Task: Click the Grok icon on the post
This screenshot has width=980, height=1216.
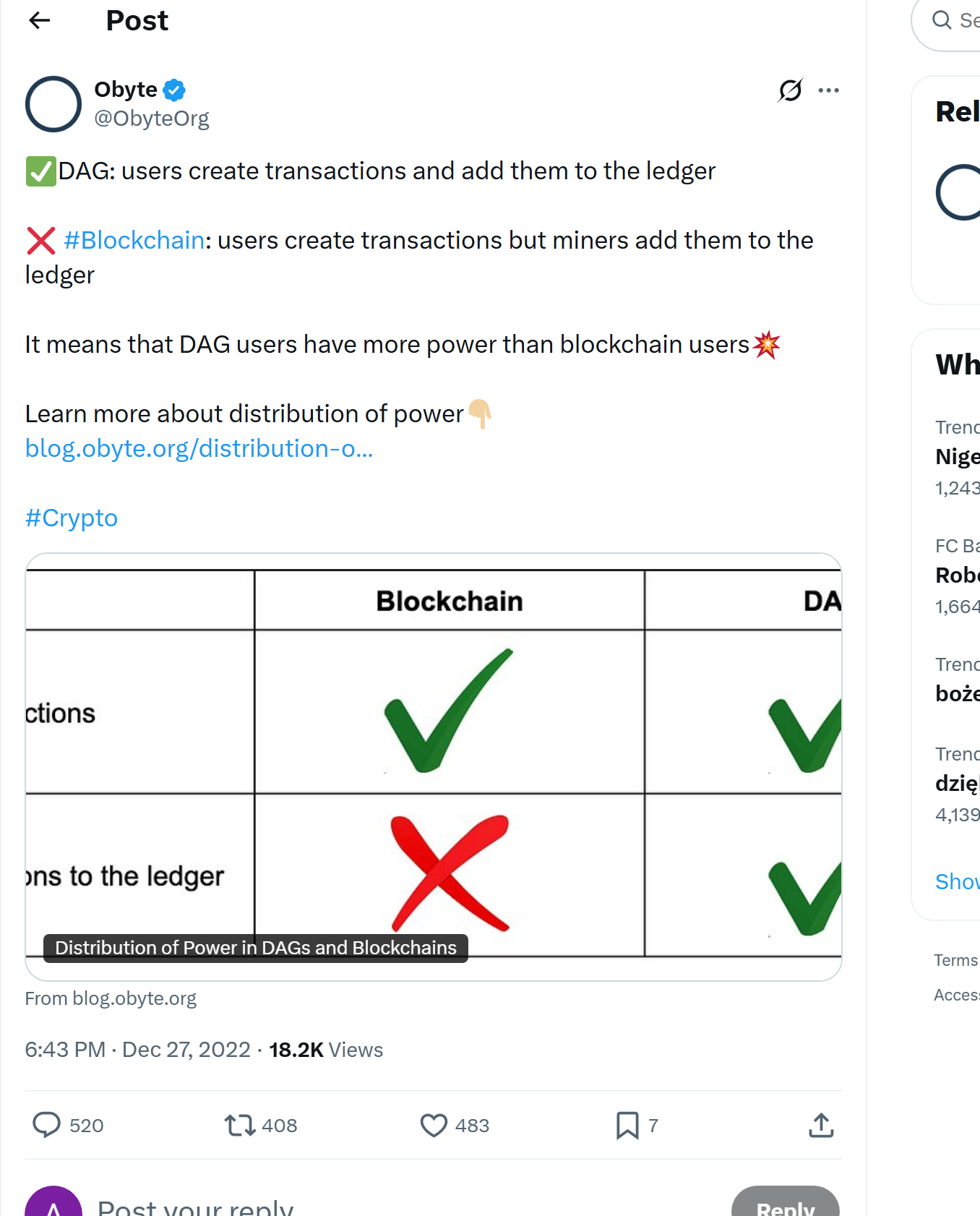Action: pos(789,90)
